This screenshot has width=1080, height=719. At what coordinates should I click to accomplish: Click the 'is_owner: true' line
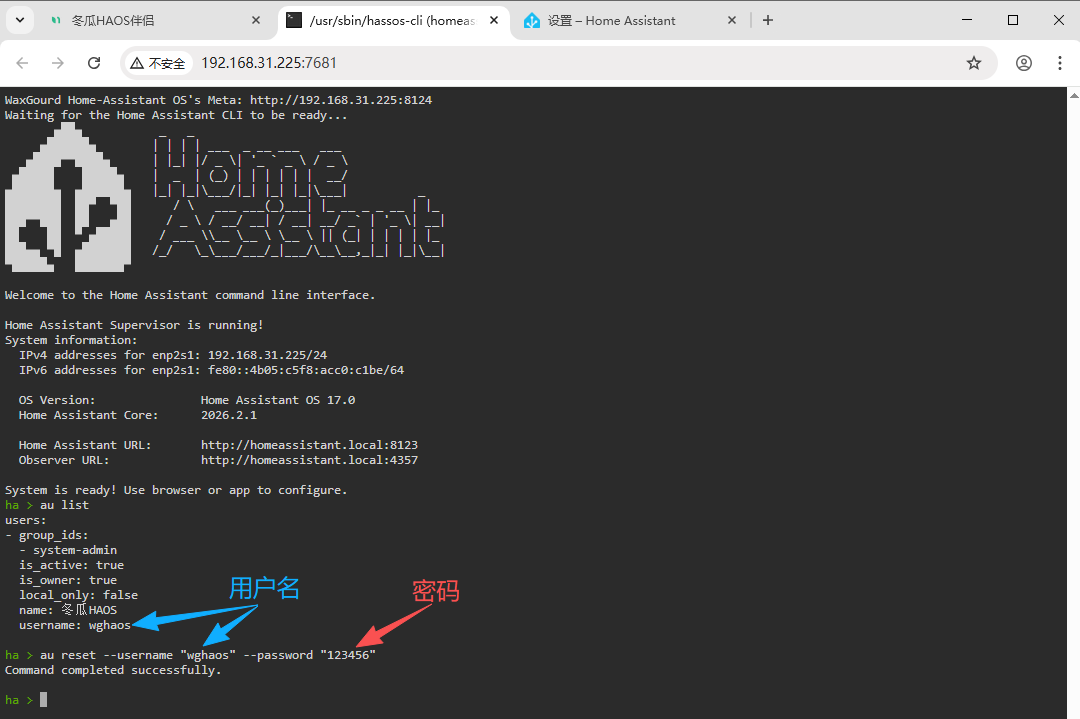(68, 581)
